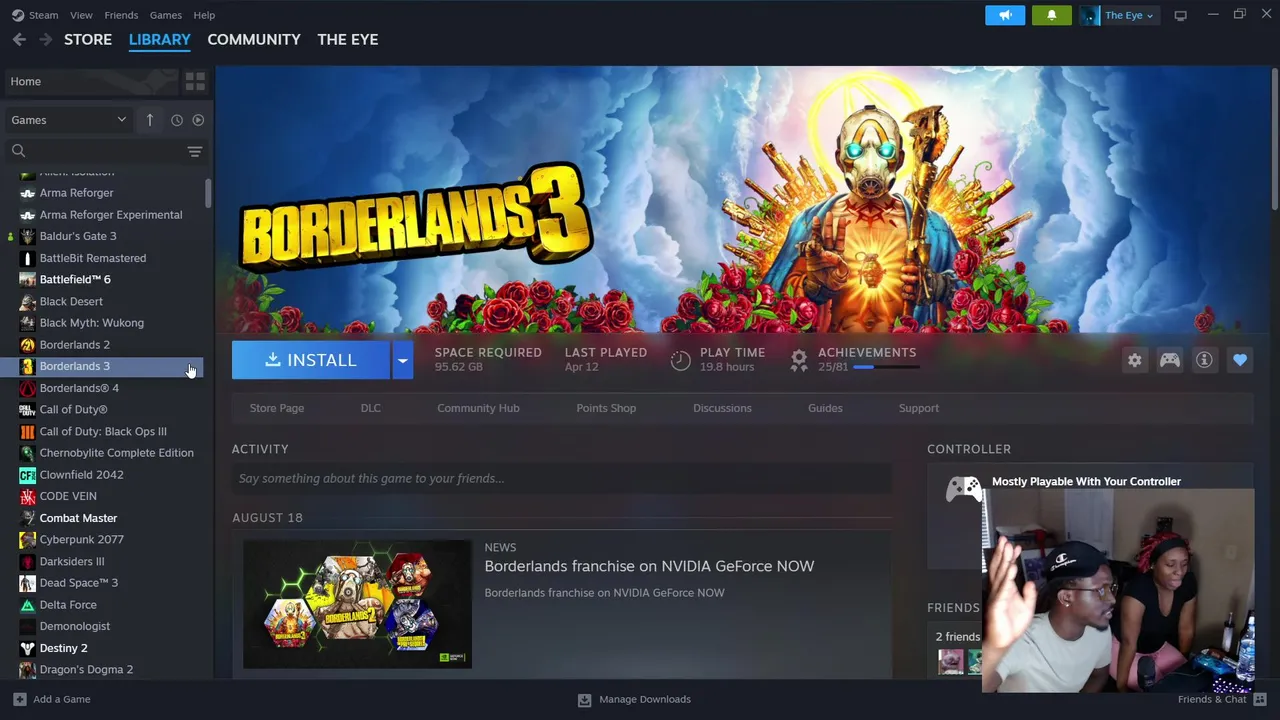Expand the Games category dropdown
This screenshot has width=1280, height=720.
68,120
